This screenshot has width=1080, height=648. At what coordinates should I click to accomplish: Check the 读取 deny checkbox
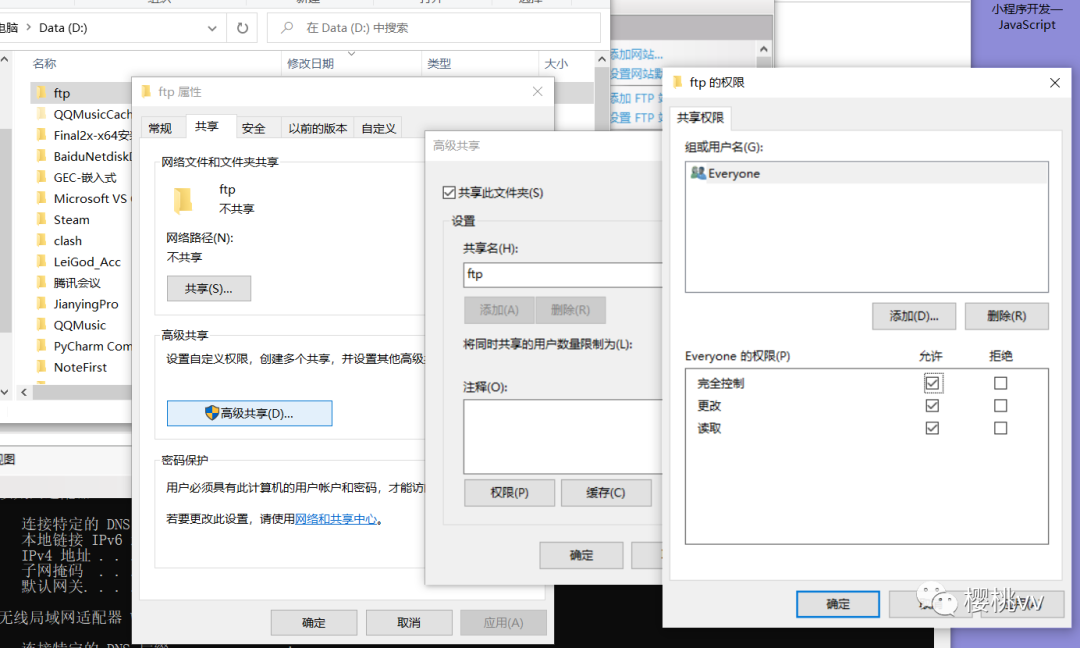(1000, 428)
